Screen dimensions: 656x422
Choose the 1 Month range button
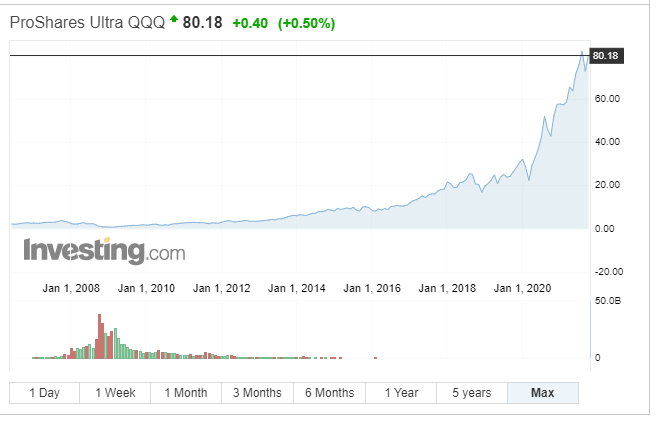[186, 393]
